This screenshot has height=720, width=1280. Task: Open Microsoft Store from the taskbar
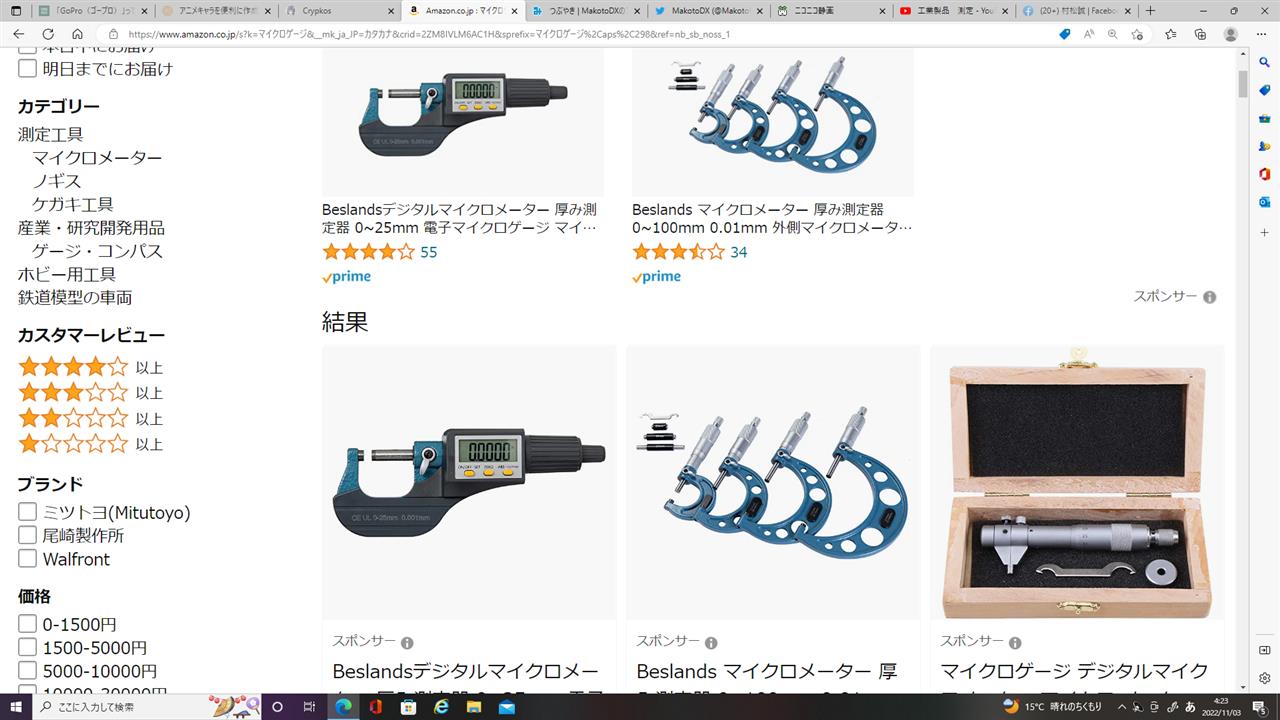pyautogui.click(x=409, y=706)
